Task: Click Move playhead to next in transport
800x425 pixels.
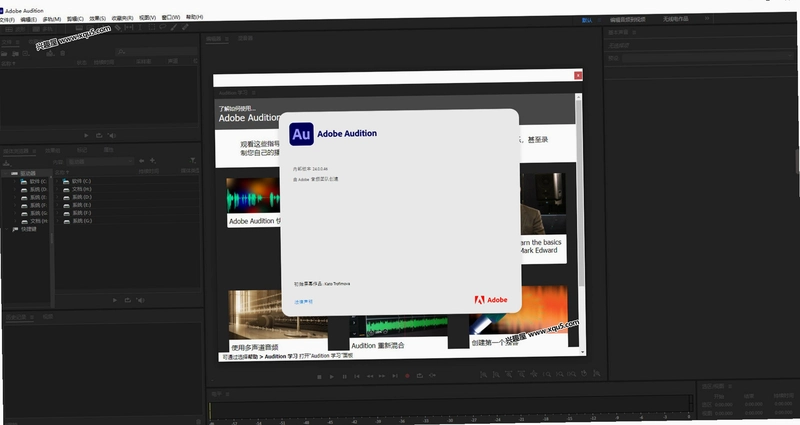Action: click(x=395, y=376)
